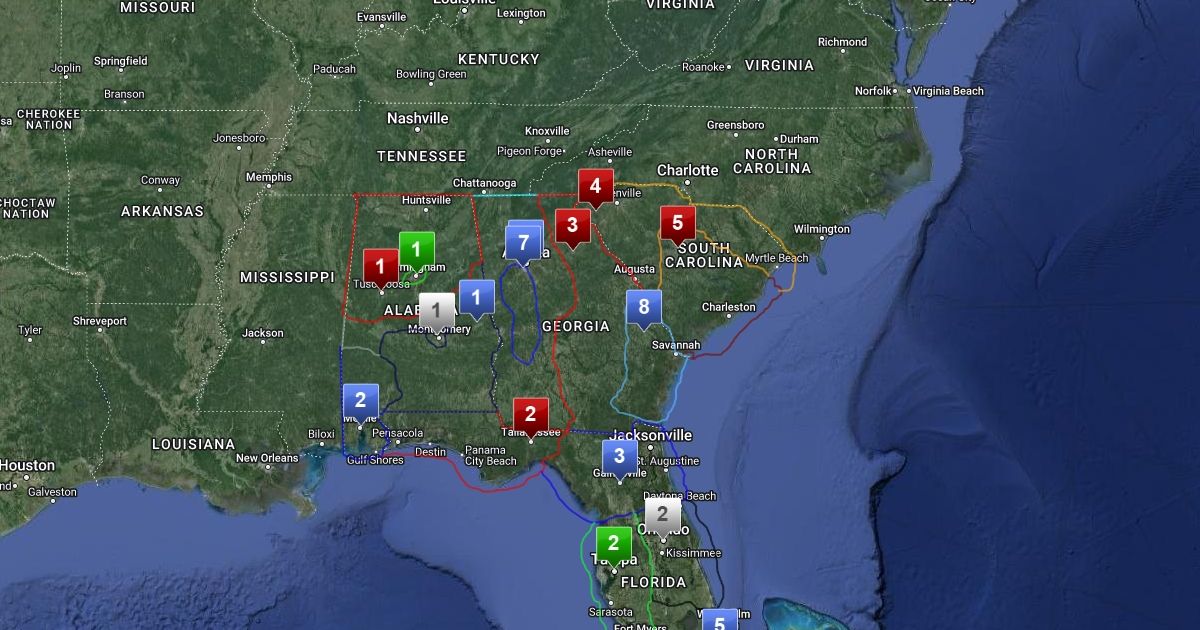Select the Durham label
The height and width of the screenshot is (630, 1200).
799,139
